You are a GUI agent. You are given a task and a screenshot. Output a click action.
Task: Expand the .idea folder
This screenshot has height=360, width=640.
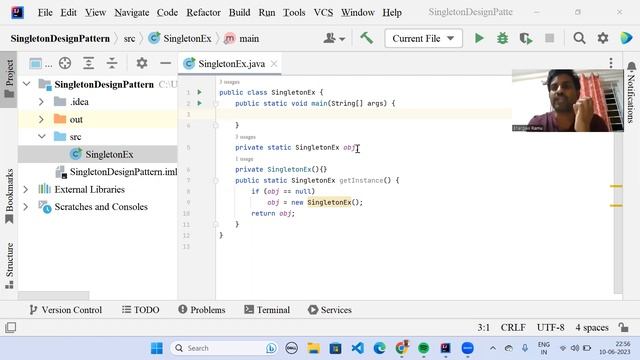pos(41,102)
